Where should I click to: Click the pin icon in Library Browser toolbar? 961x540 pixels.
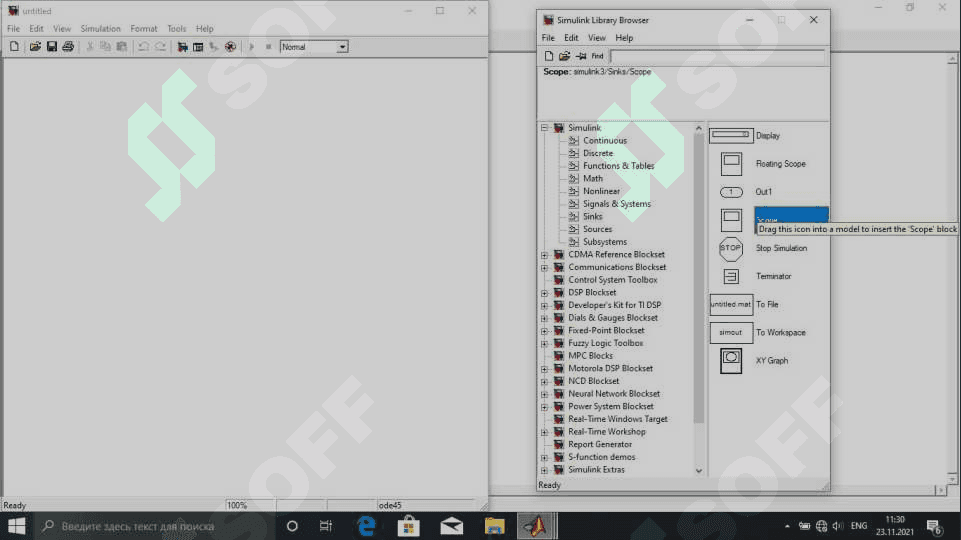[x=580, y=56]
